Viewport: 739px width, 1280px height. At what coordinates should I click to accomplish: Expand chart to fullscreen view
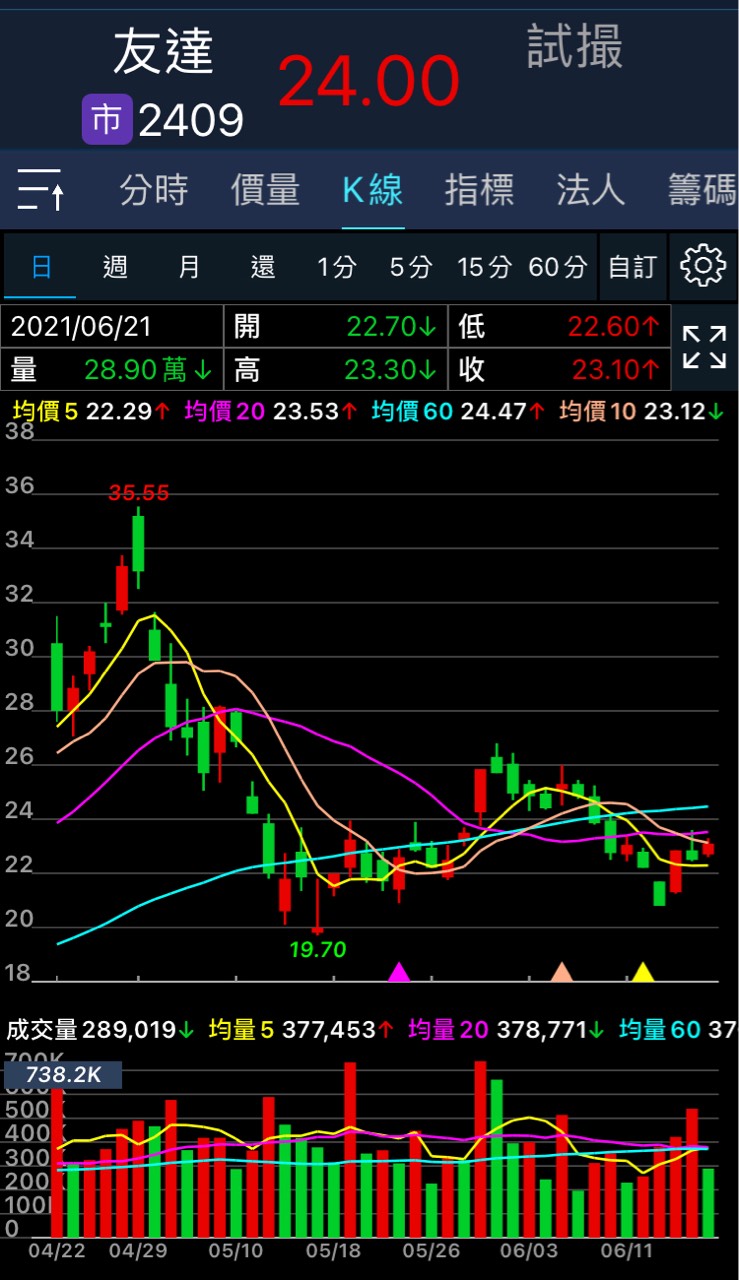(x=704, y=347)
